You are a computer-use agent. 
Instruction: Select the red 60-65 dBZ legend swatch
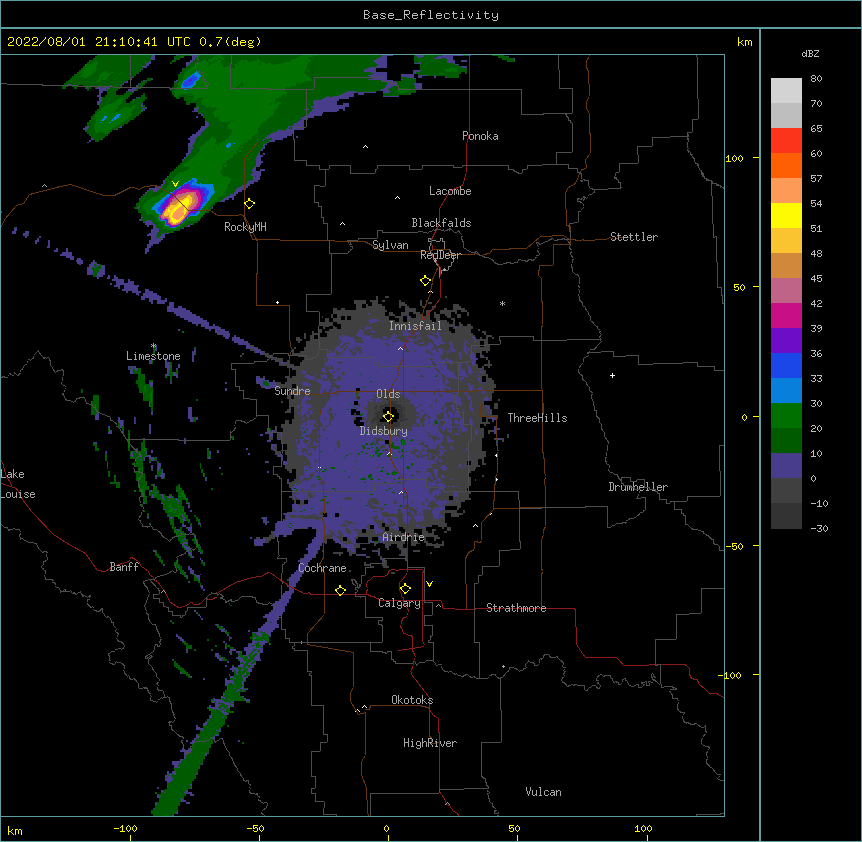point(786,141)
